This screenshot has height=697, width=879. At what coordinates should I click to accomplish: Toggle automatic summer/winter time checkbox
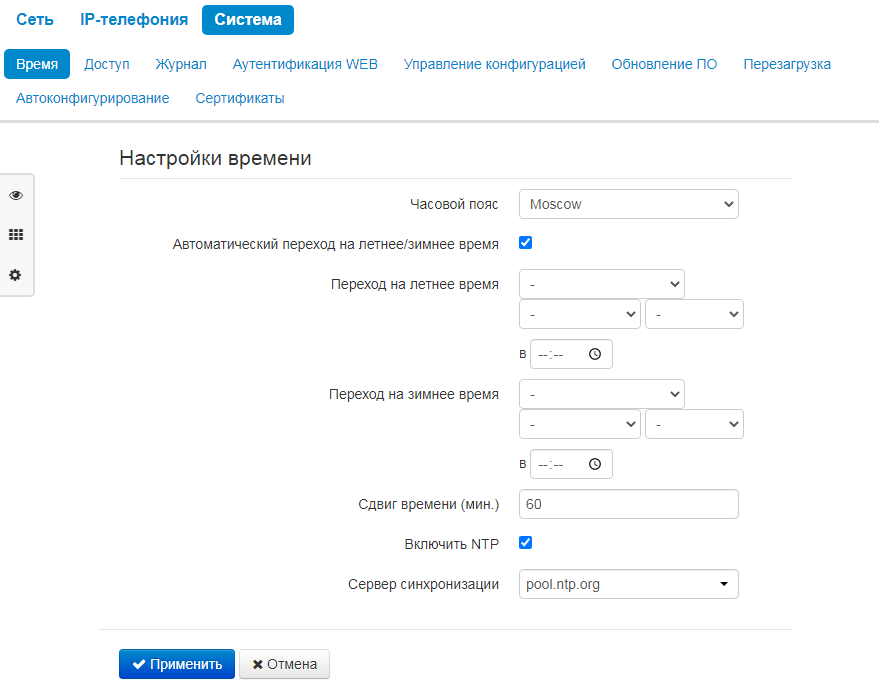tap(526, 242)
